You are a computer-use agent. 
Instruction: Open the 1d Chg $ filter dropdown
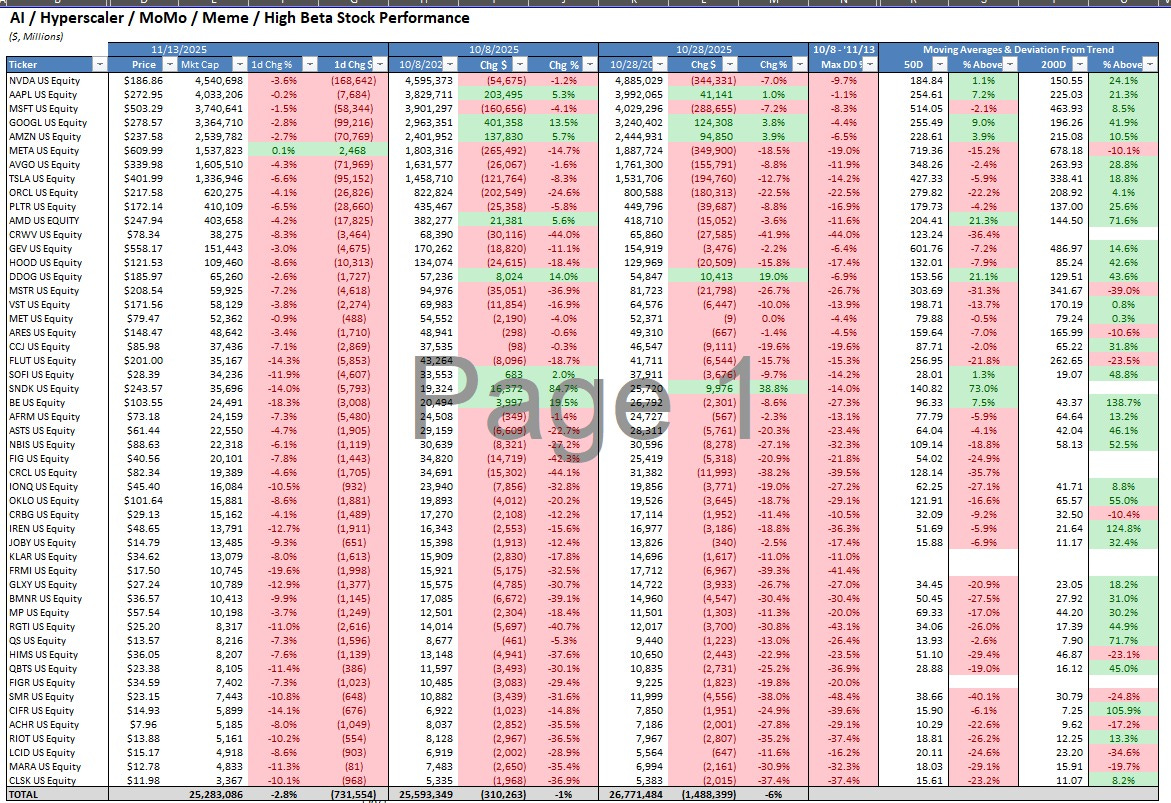[x=380, y=65]
